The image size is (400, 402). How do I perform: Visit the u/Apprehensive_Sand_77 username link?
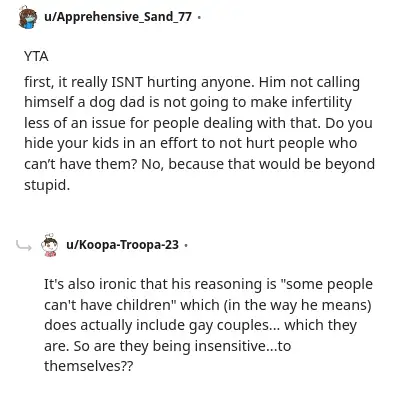coord(118,16)
